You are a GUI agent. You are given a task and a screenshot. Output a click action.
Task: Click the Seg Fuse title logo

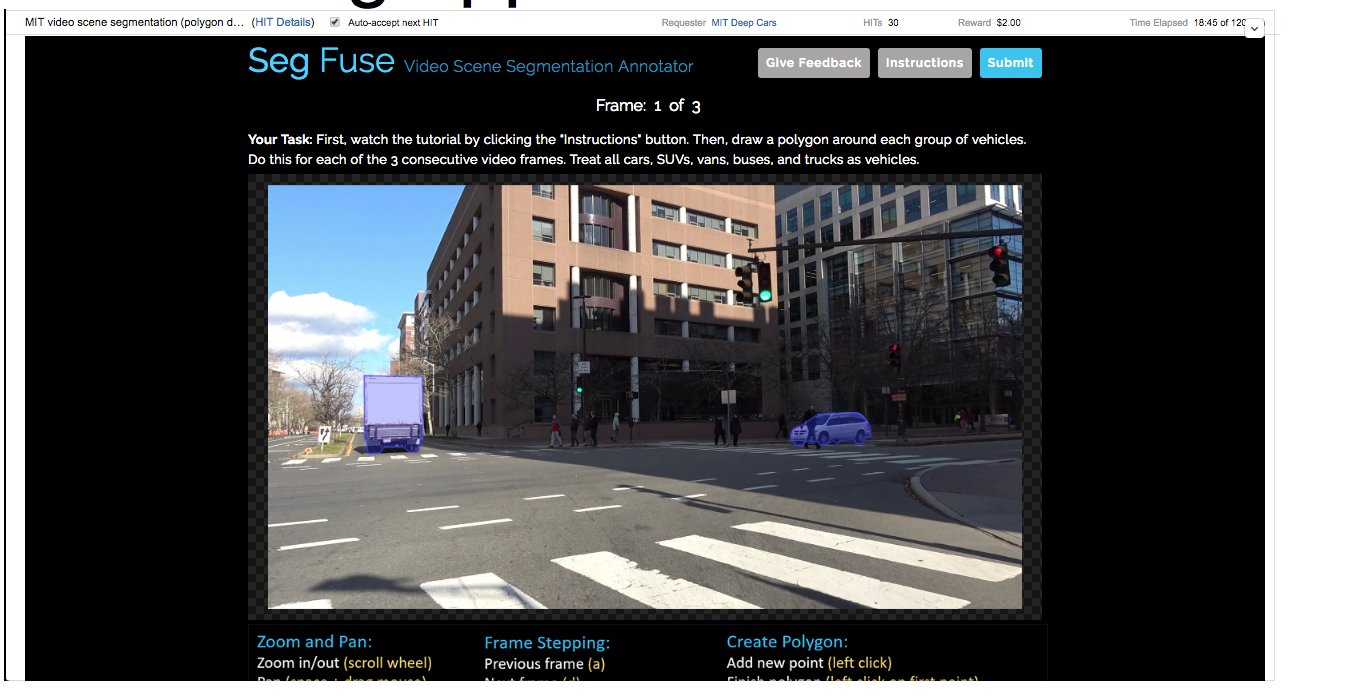(321, 61)
